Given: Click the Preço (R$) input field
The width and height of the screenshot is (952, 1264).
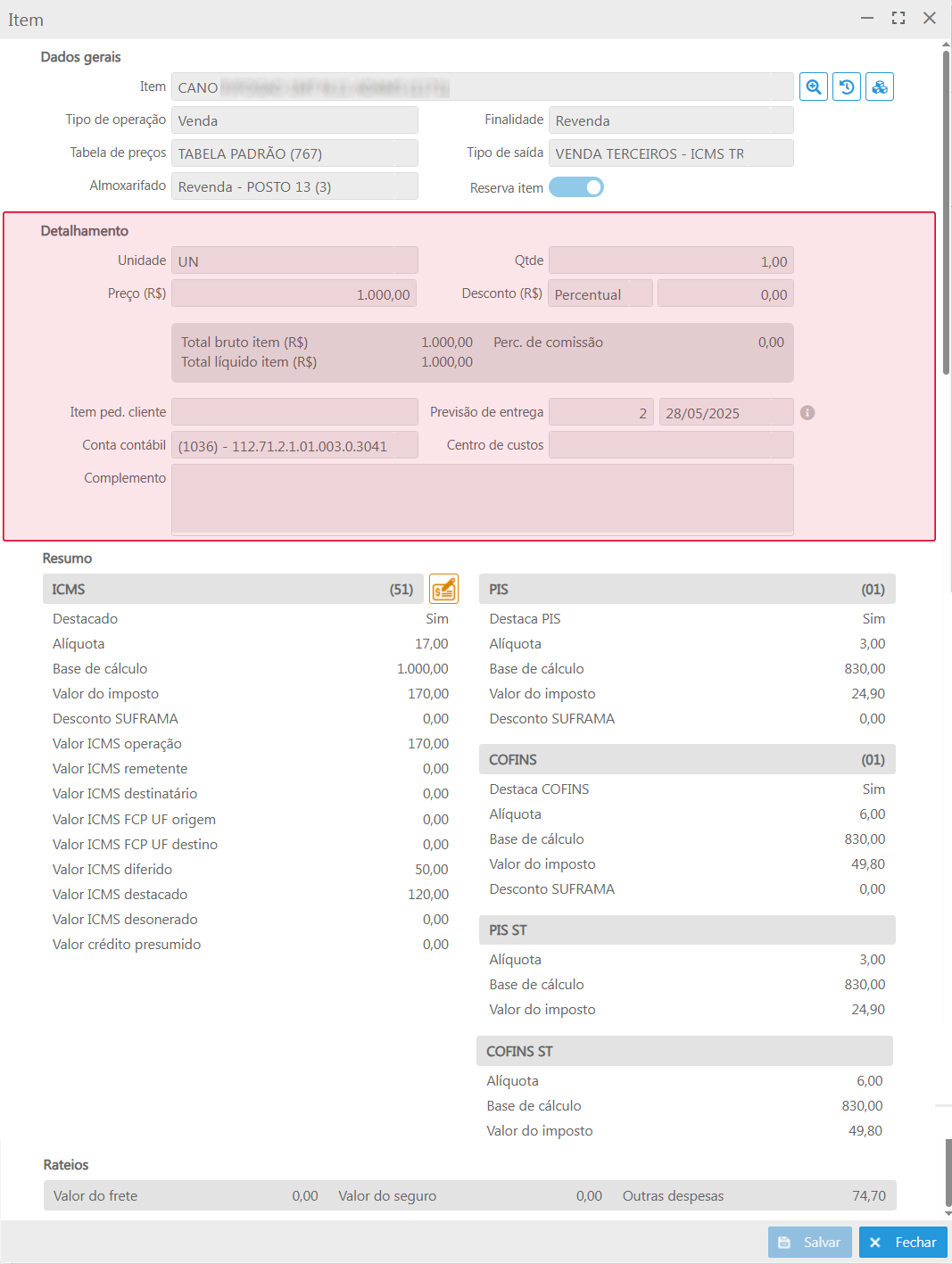Looking at the screenshot, I should (294, 294).
